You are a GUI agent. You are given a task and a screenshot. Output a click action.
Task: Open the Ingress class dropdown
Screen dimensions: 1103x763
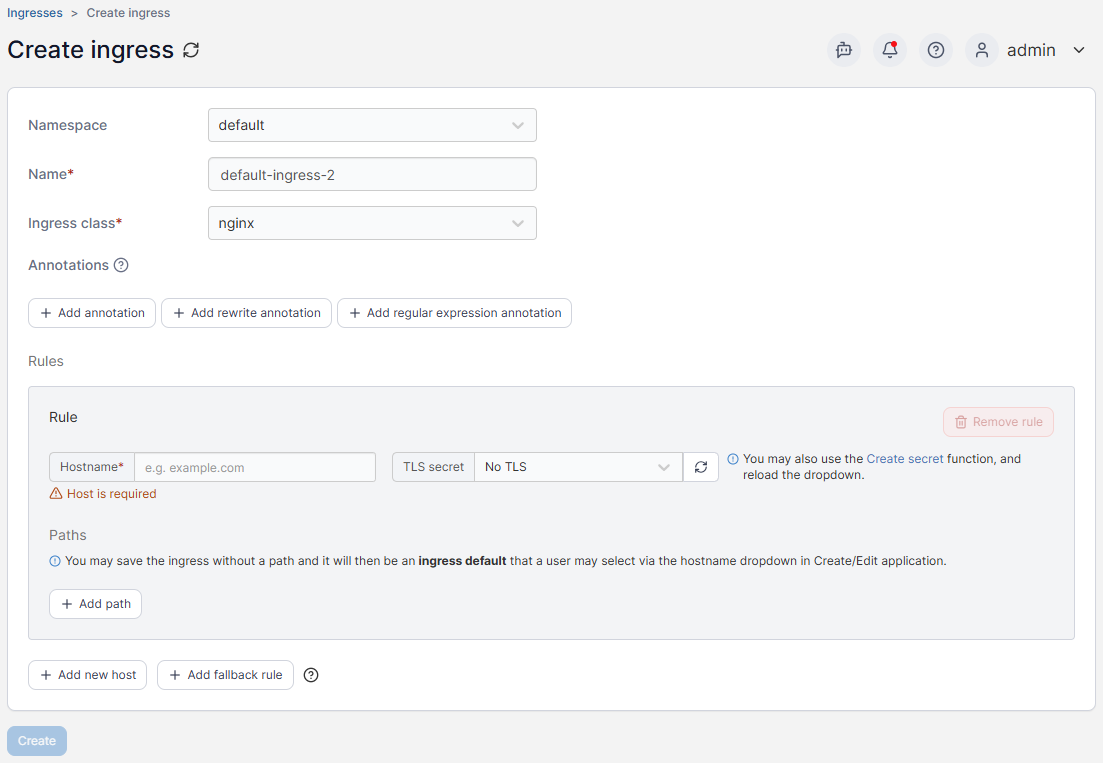coord(372,223)
